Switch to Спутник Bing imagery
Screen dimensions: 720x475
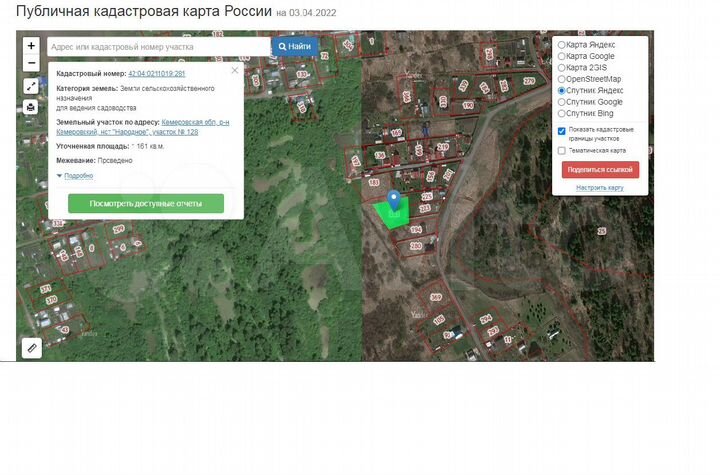tap(562, 113)
